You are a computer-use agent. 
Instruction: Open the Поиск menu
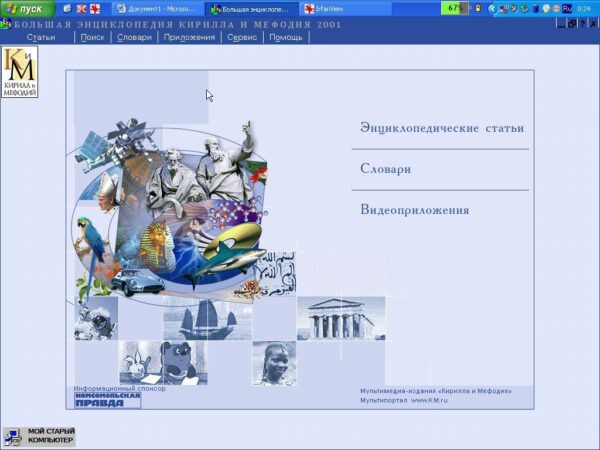[92, 37]
